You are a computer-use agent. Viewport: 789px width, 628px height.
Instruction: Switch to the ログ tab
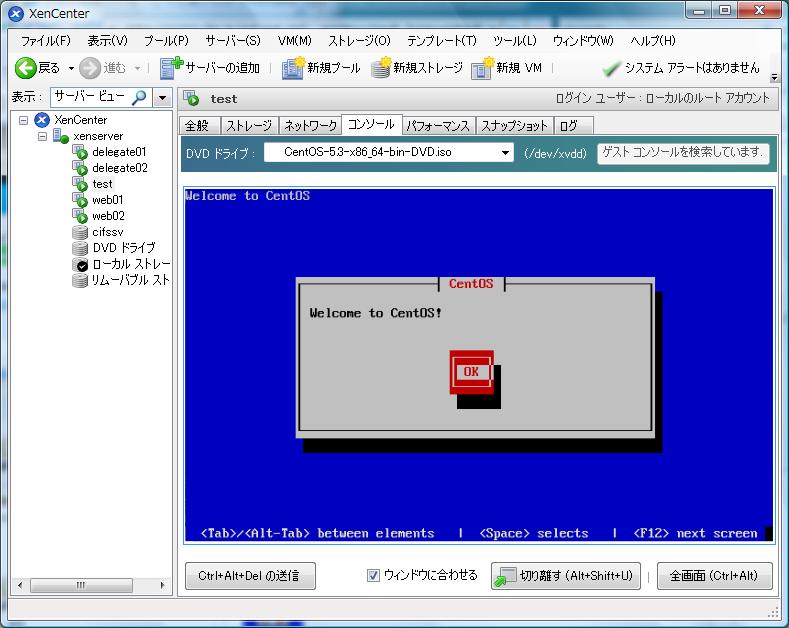click(x=574, y=126)
